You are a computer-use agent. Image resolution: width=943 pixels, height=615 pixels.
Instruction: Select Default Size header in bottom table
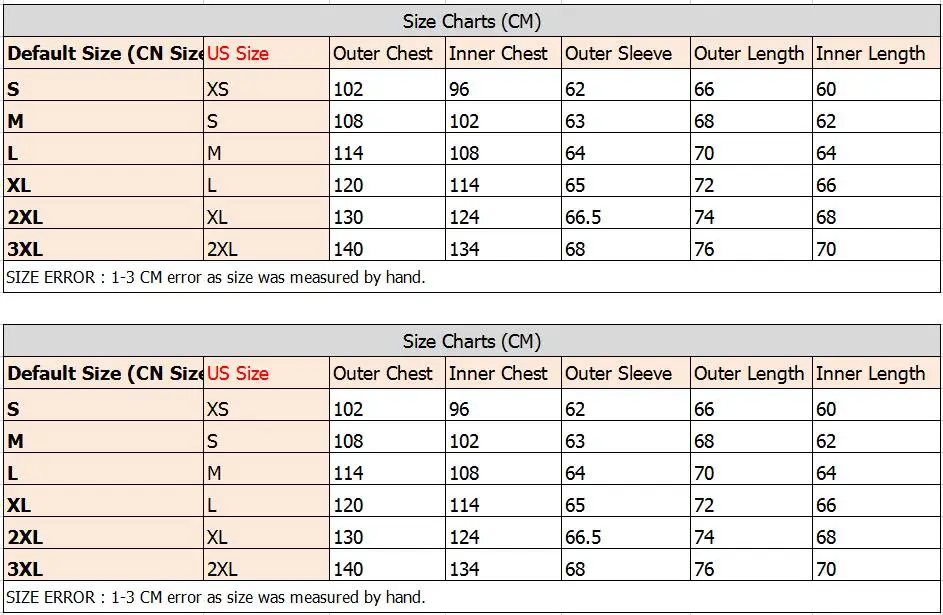(x=105, y=373)
